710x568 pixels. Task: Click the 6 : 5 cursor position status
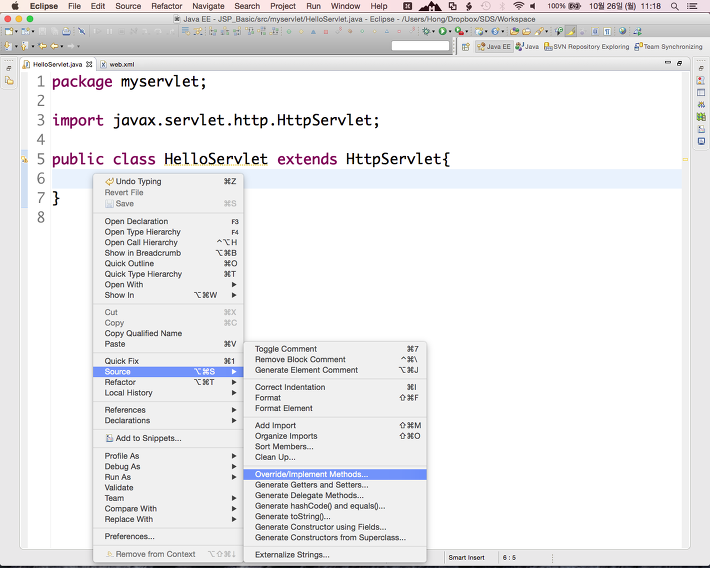509,558
